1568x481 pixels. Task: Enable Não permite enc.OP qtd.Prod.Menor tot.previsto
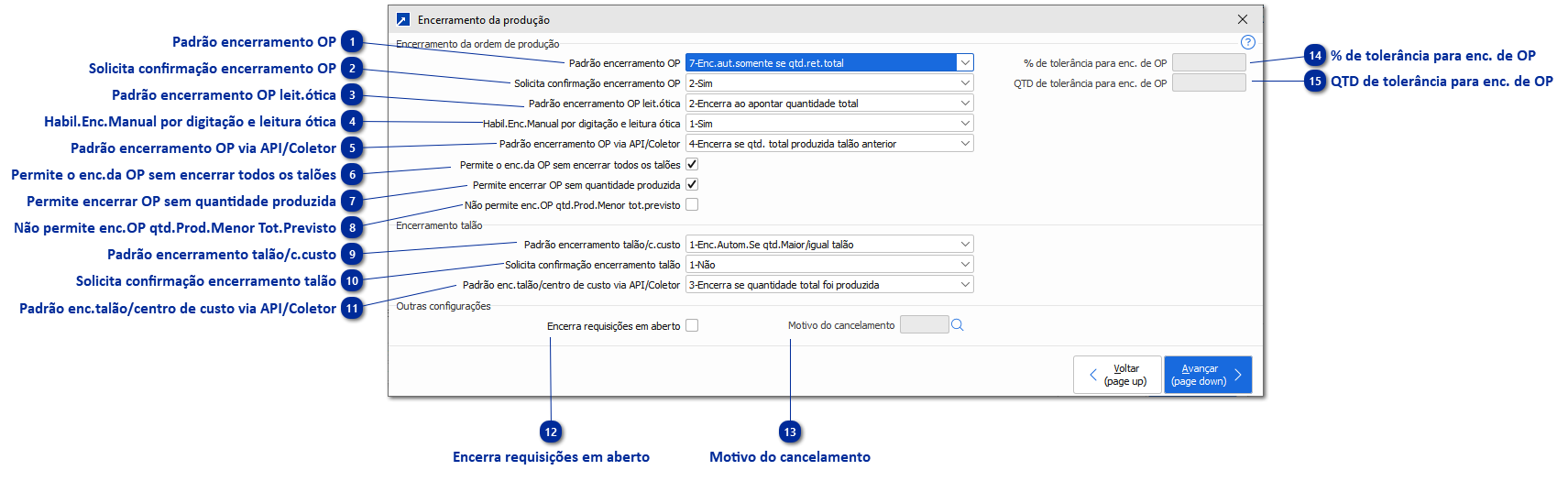(692, 205)
